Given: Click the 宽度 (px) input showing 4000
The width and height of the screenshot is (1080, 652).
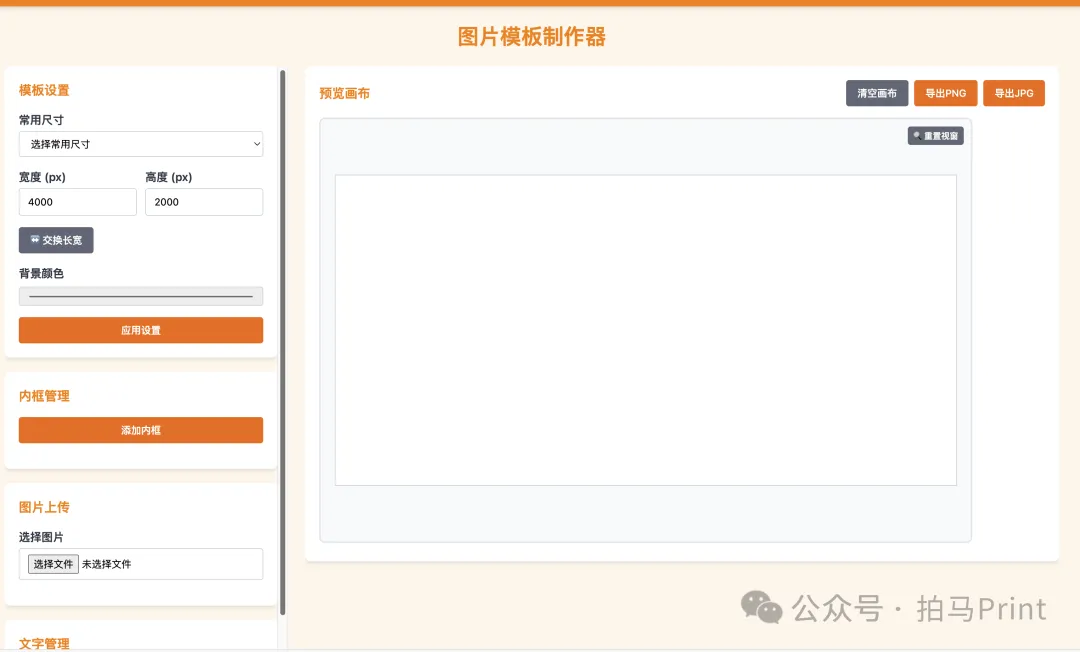Looking at the screenshot, I should (x=78, y=202).
